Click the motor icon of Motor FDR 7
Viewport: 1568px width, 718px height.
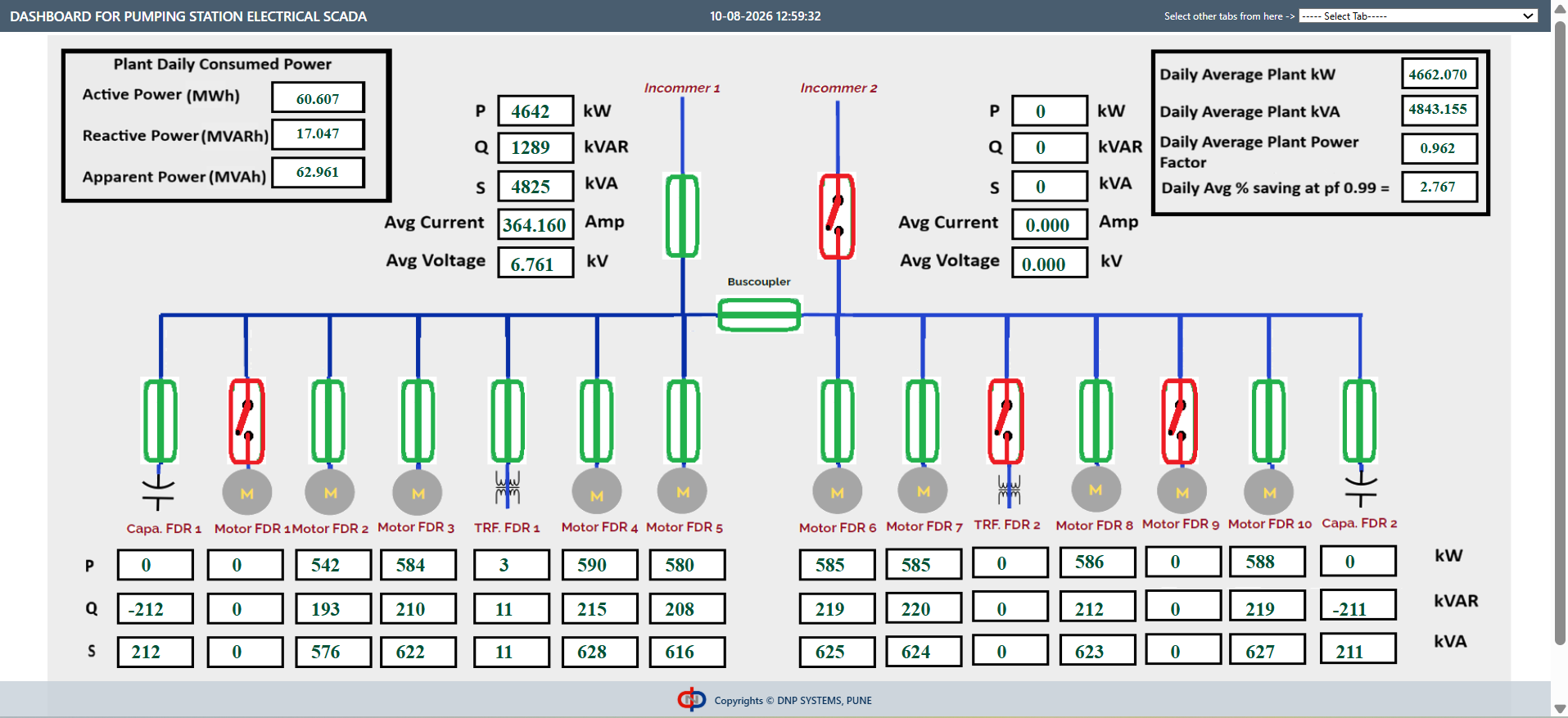click(923, 491)
